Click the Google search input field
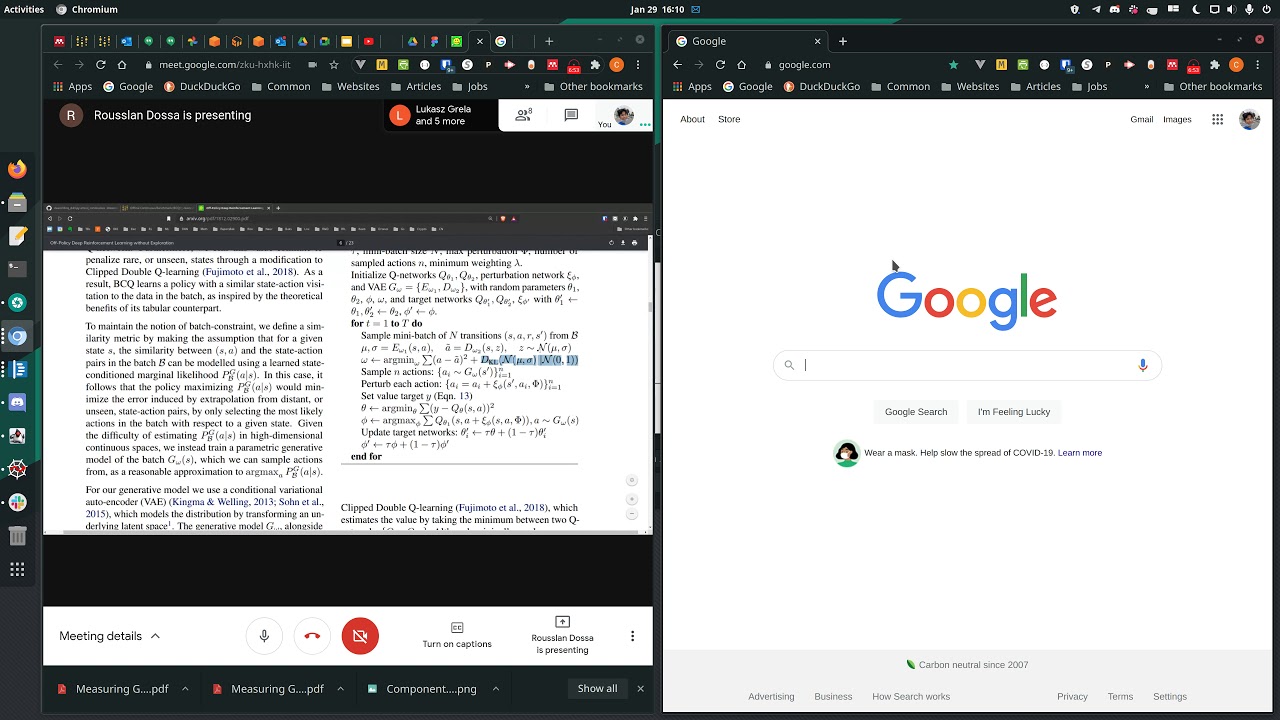 [967, 365]
